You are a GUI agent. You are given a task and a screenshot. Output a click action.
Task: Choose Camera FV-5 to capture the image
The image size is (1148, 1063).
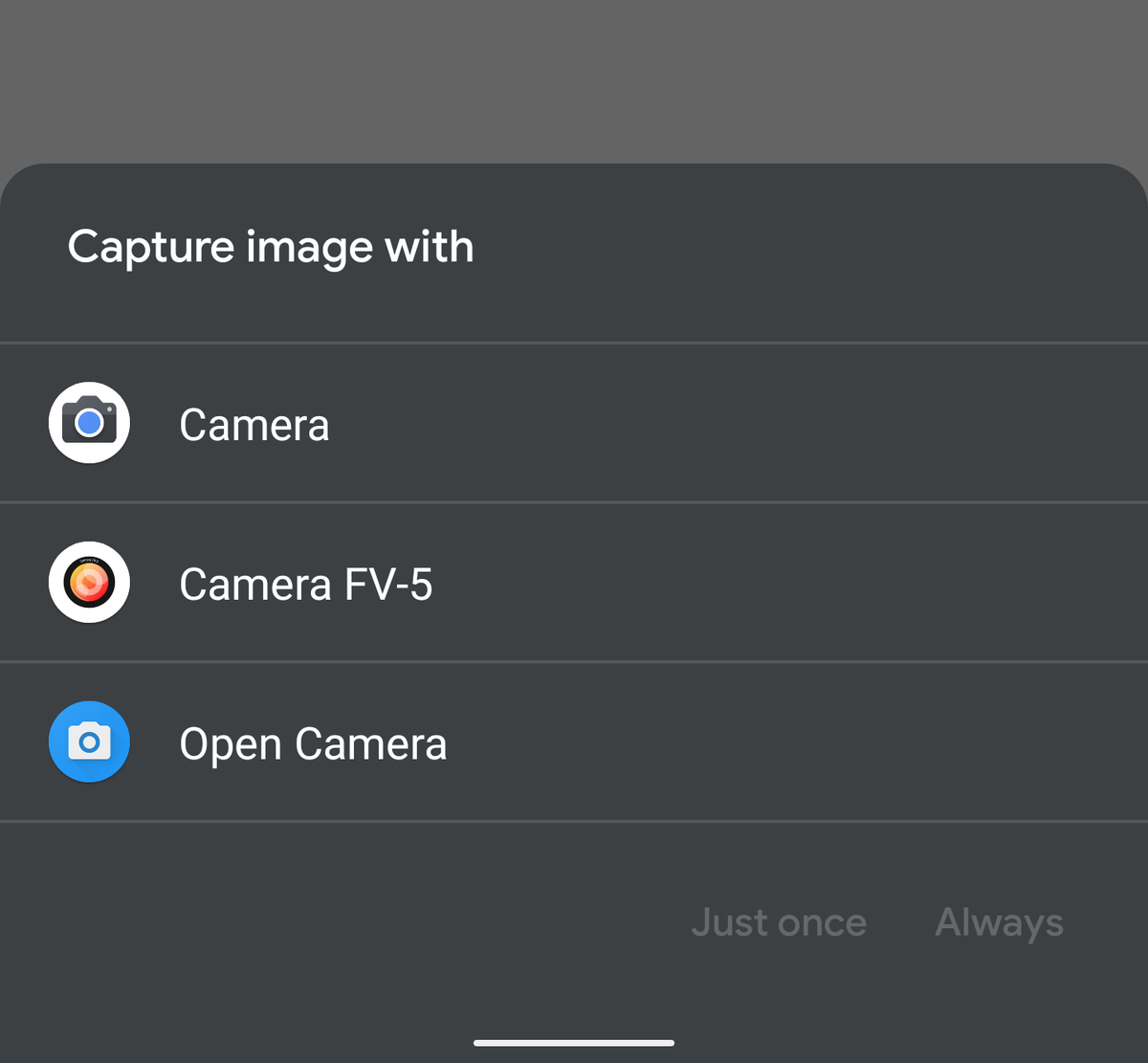pos(305,584)
